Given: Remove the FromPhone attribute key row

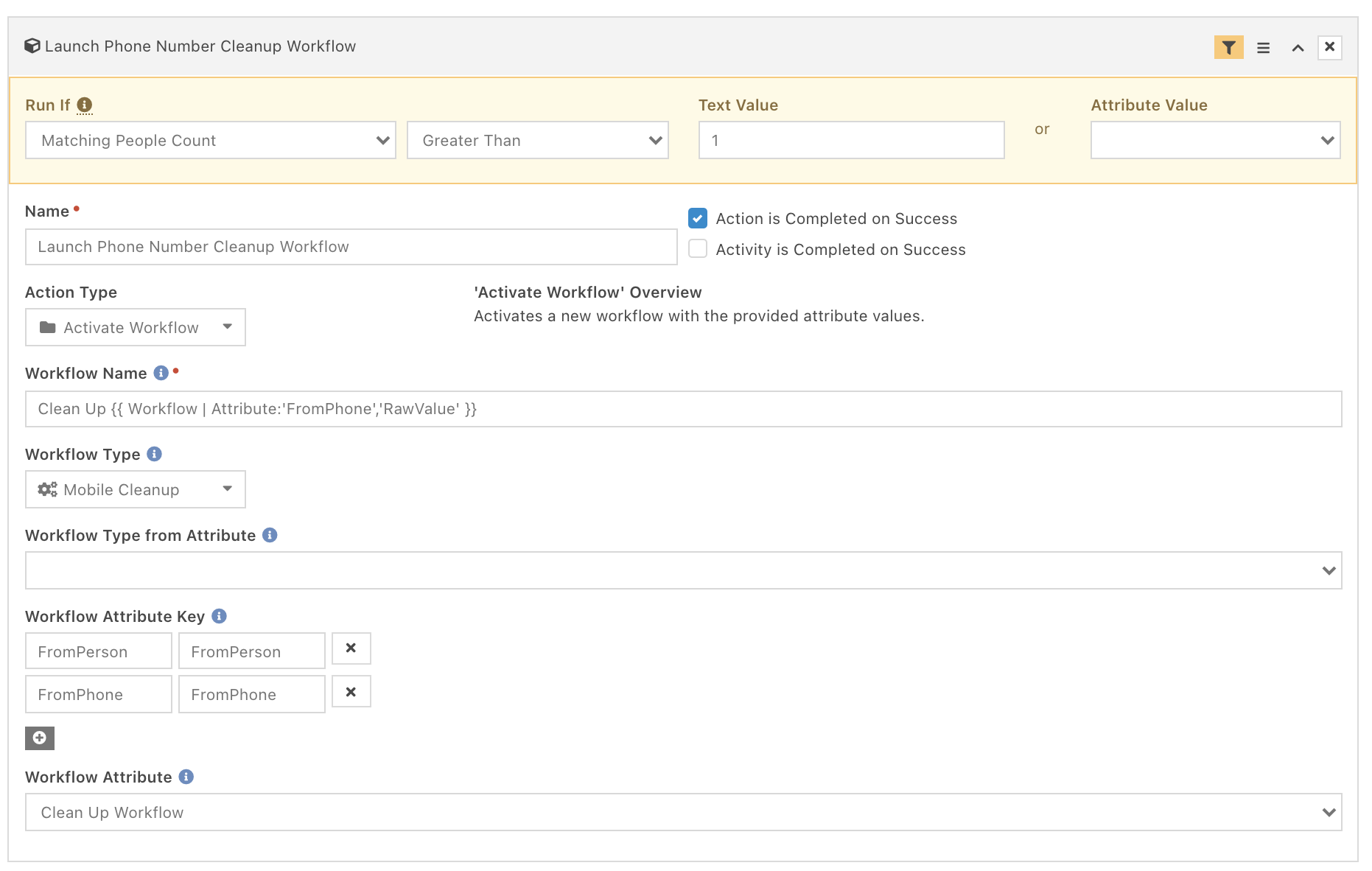Looking at the screenshot, I should [x=351, y=692].
